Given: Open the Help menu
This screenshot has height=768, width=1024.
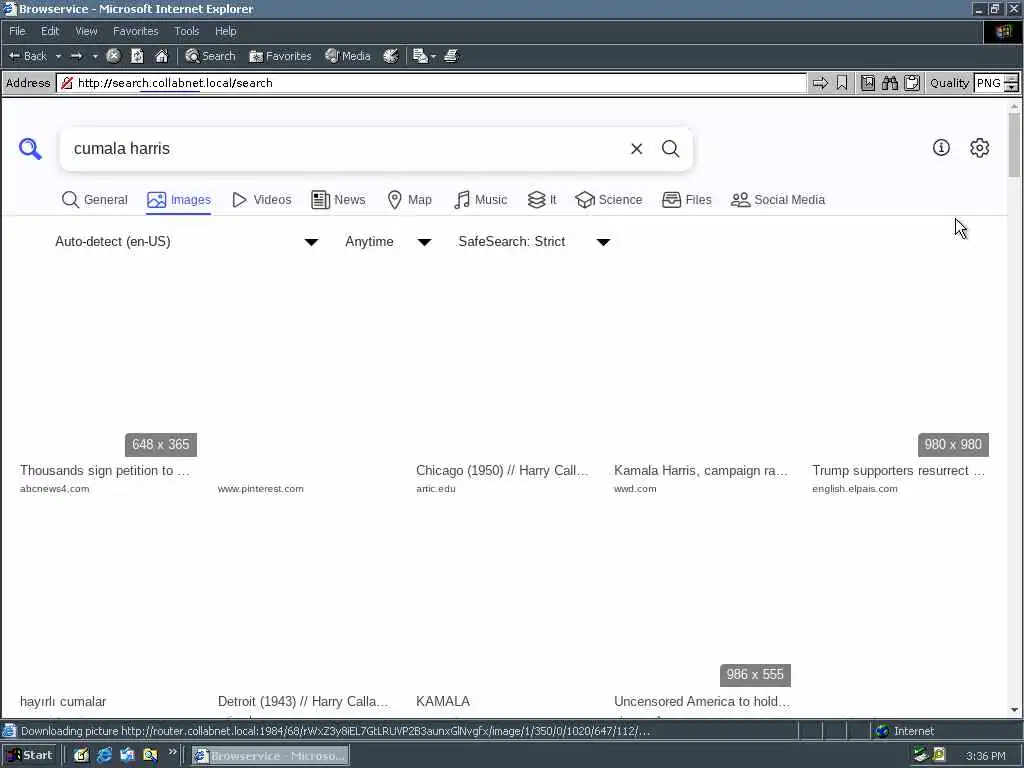Looking at the screenshot, I should (225, 31).
